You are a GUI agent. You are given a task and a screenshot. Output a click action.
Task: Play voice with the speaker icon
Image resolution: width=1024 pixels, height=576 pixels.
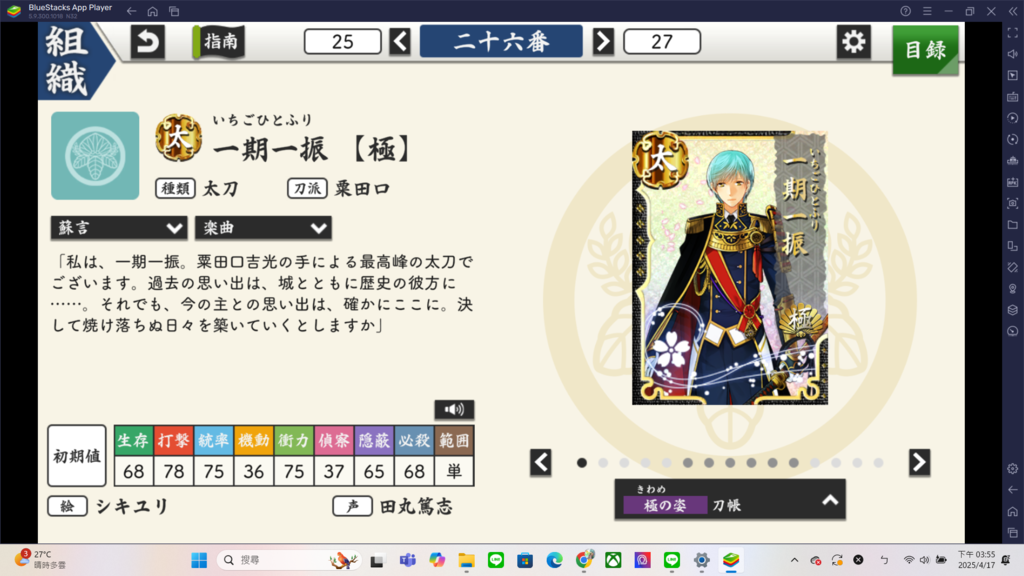point(454,409)
